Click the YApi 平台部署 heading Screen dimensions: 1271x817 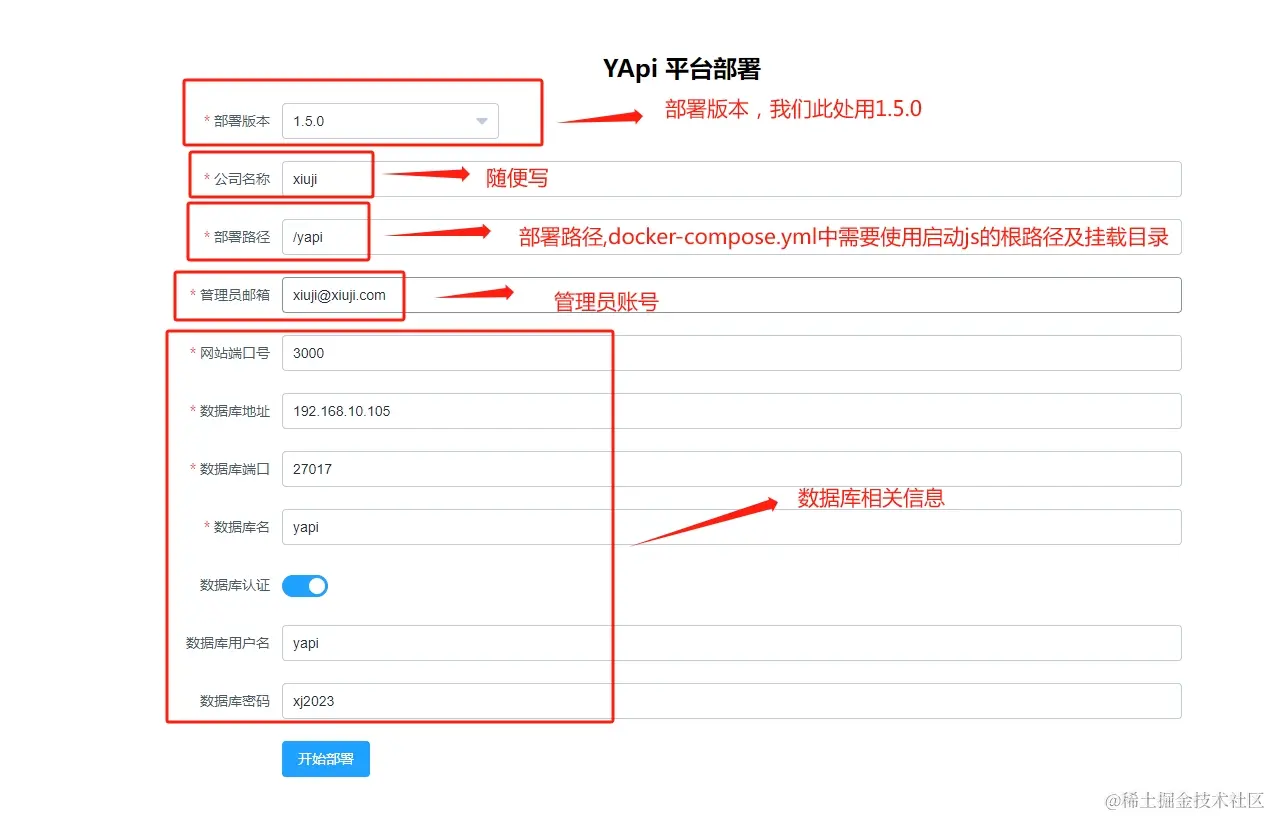(682, 69)
